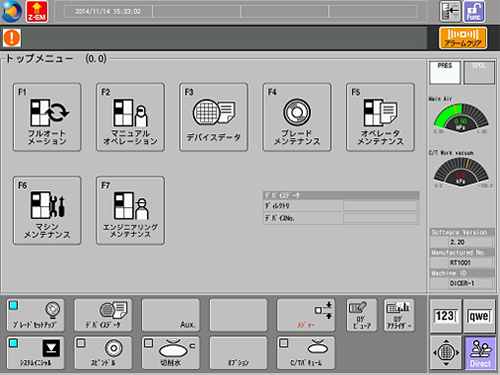Screen dimensions: 500x375
Task: Click the orange Alarm Clear button
Action: click(x=463, y=38)
